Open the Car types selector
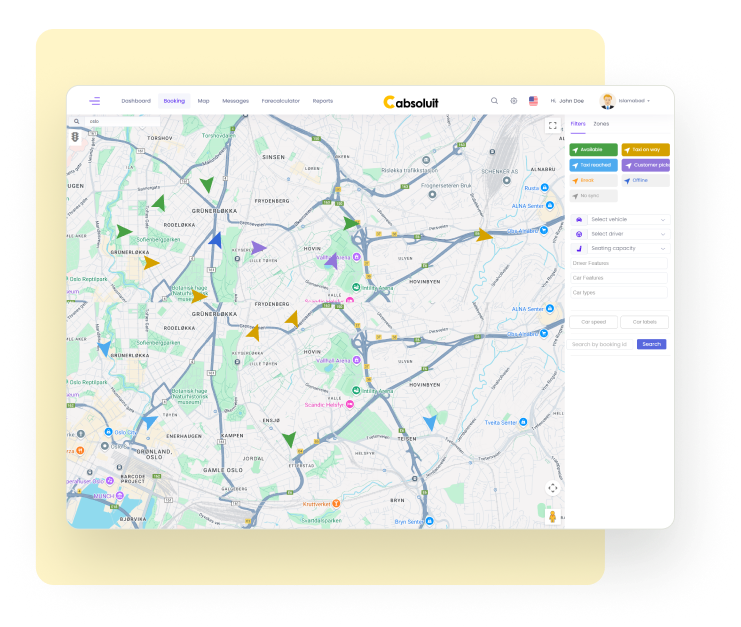The image size is (741, 627). 619,293
